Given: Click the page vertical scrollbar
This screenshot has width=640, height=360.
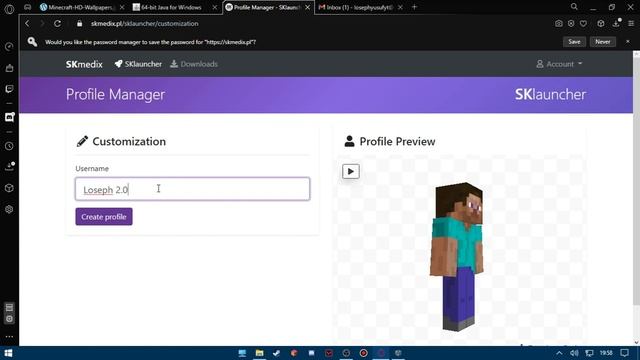Looking at the screenshot, I should tap(636, 180).
